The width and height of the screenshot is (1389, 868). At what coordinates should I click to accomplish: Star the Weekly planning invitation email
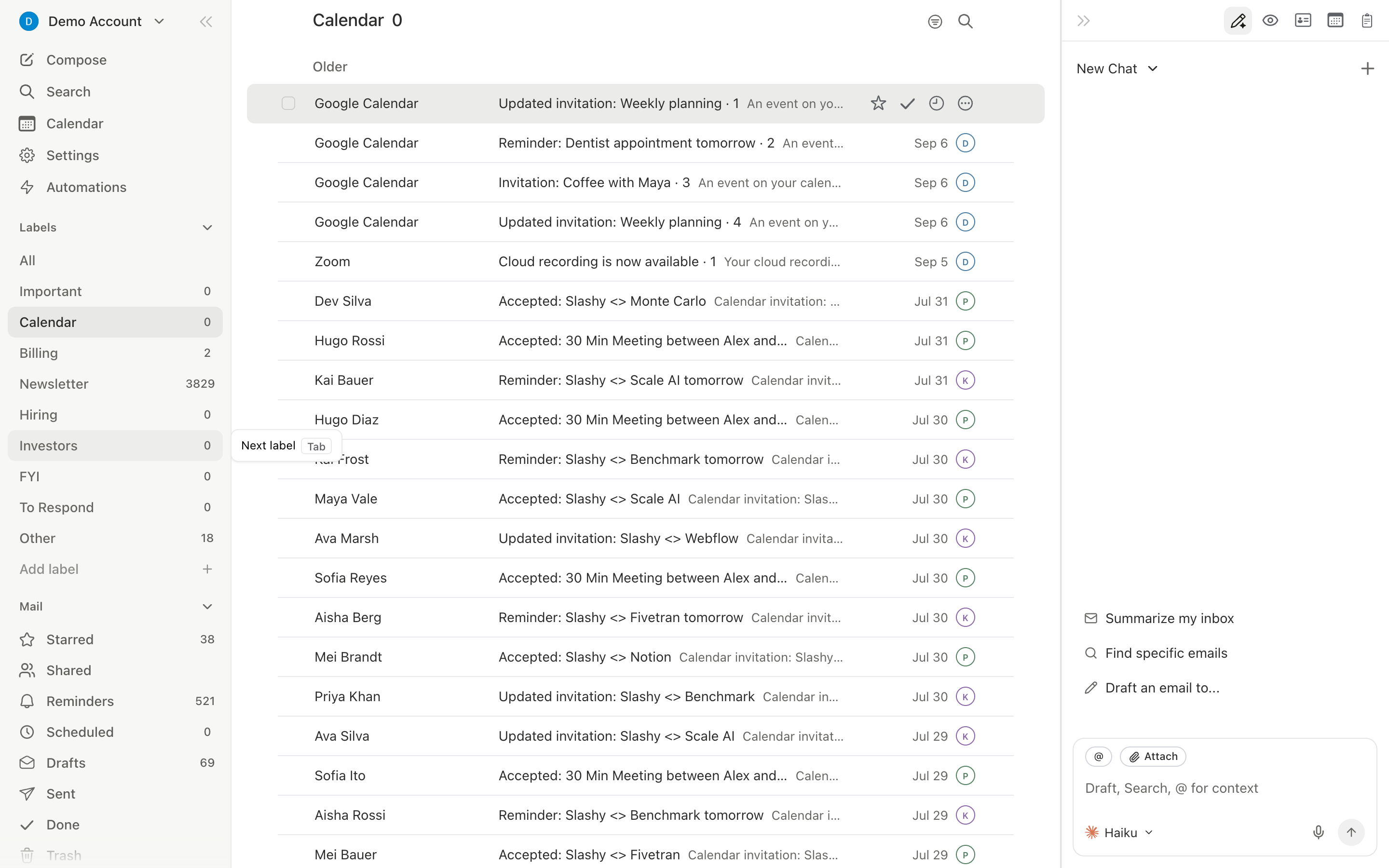[878, 103]
